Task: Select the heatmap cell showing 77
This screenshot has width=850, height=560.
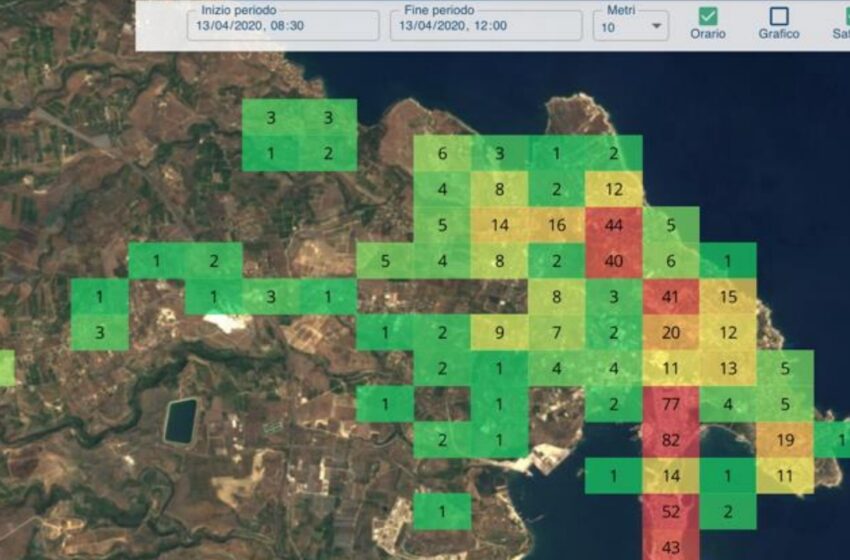Action: point(671,404)
